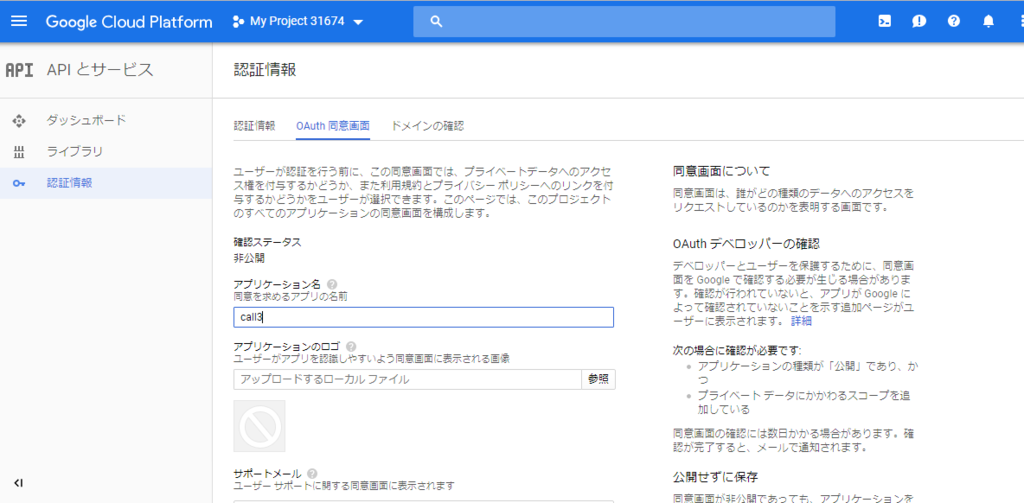Open ダッシュボード in the sidebar
The width and height of the screenshot is (1024, 503).
pyautogui.click(x=86, y=120)
